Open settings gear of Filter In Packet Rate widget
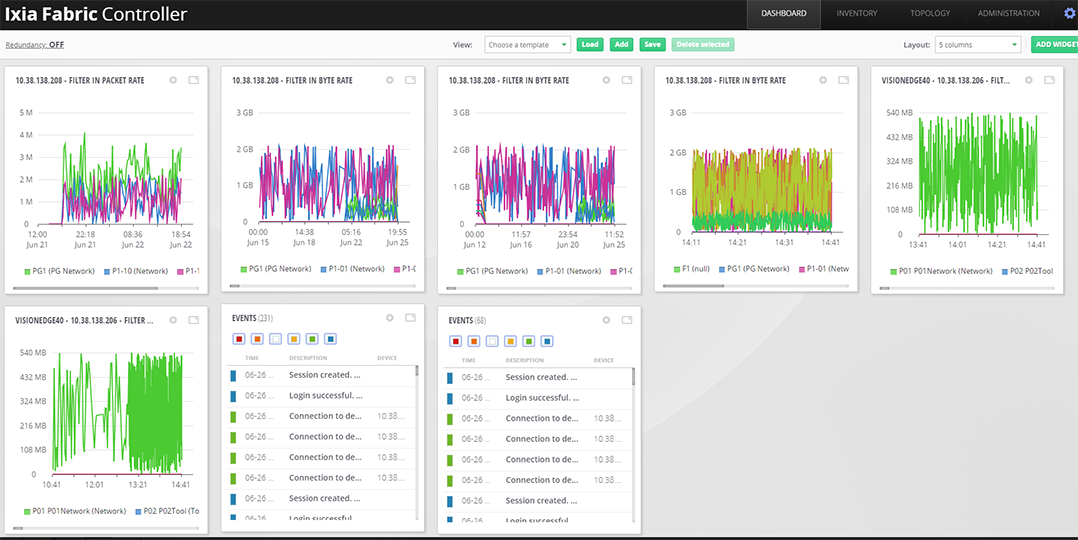This screenshot has width=1078, height=540. (173, 80)
